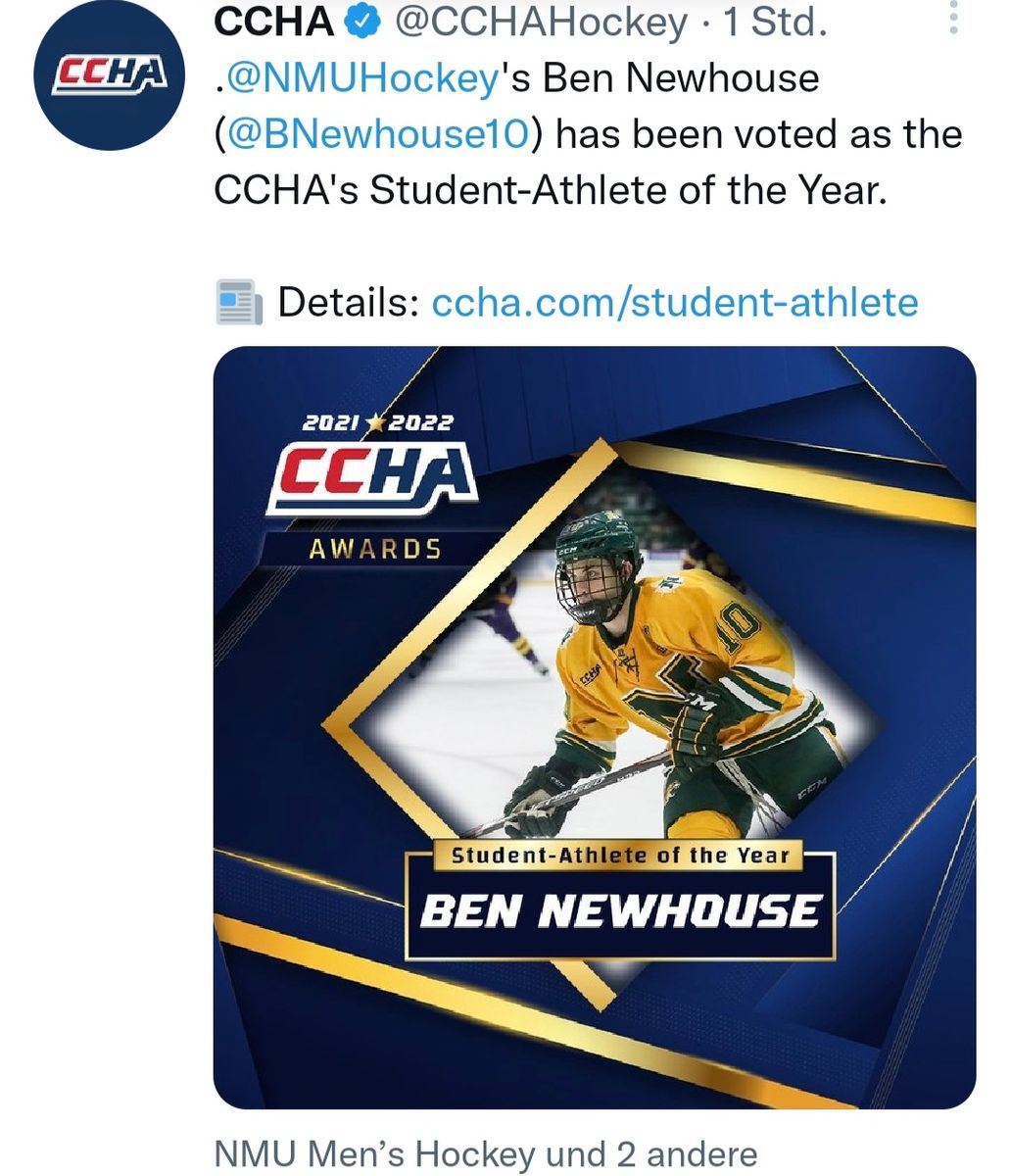Open the three-dot more options menu
Viewport: 1010px width, 1176px height.
point(953,19)
